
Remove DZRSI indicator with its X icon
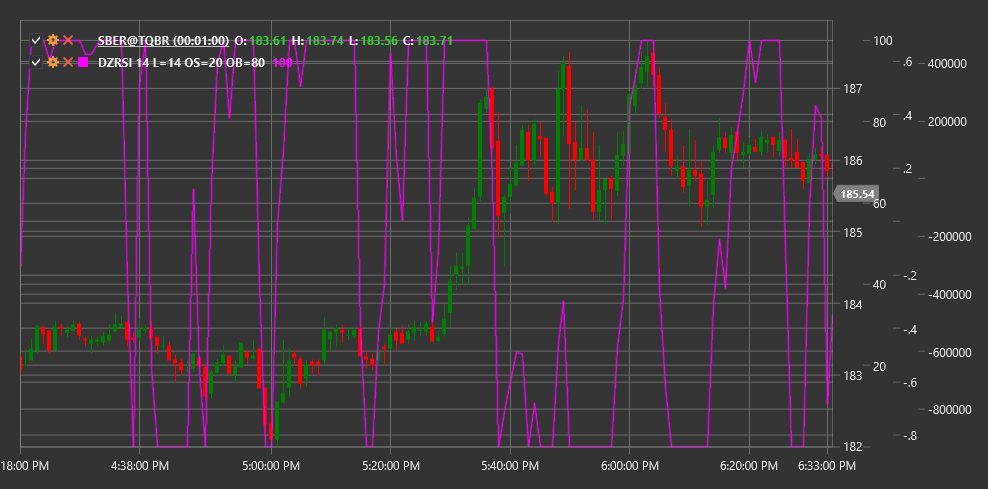coord(68,62)
